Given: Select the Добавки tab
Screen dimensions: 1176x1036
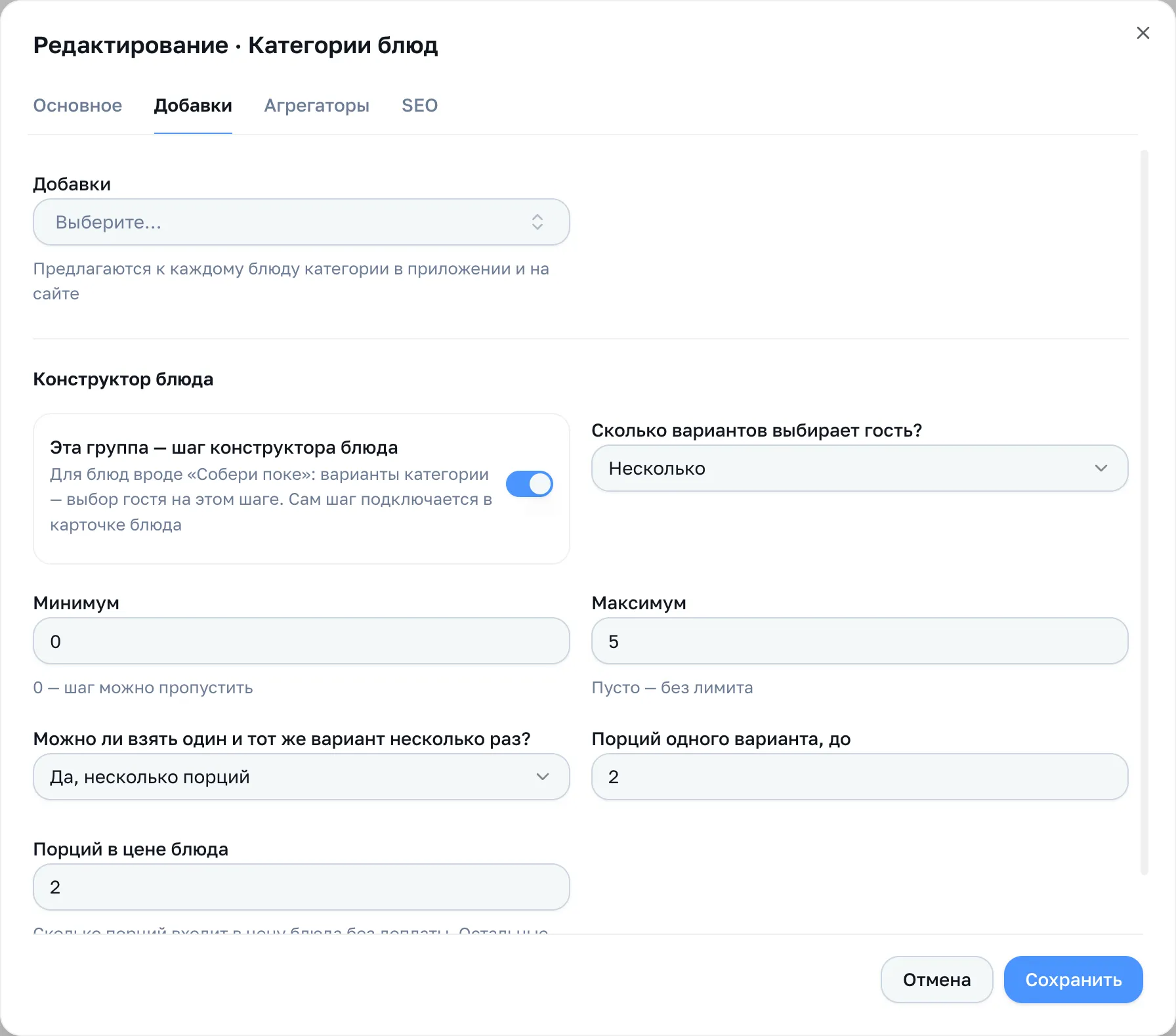Looking at the screenshot, I should pyautogui.click(x=193, y=106).
